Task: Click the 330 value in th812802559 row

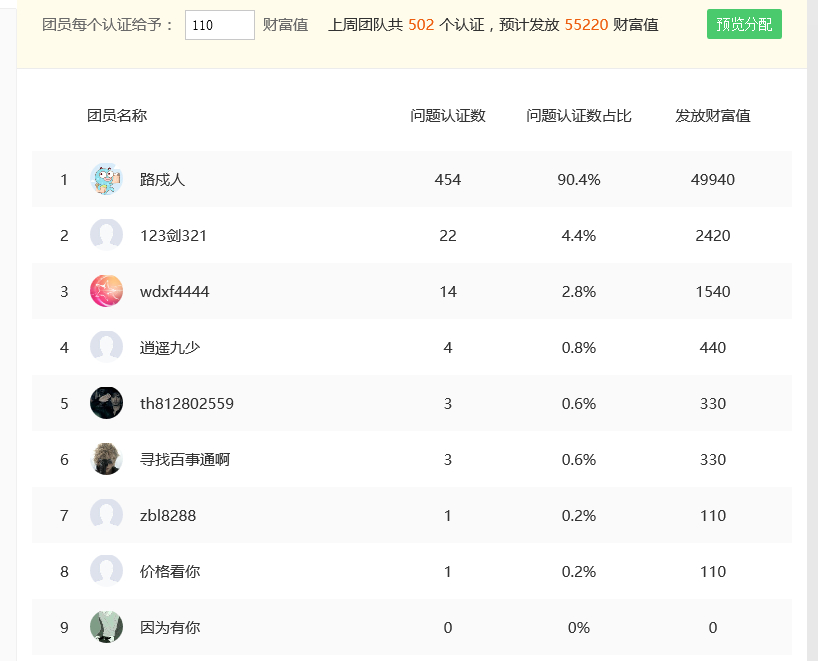Action: 713,403
